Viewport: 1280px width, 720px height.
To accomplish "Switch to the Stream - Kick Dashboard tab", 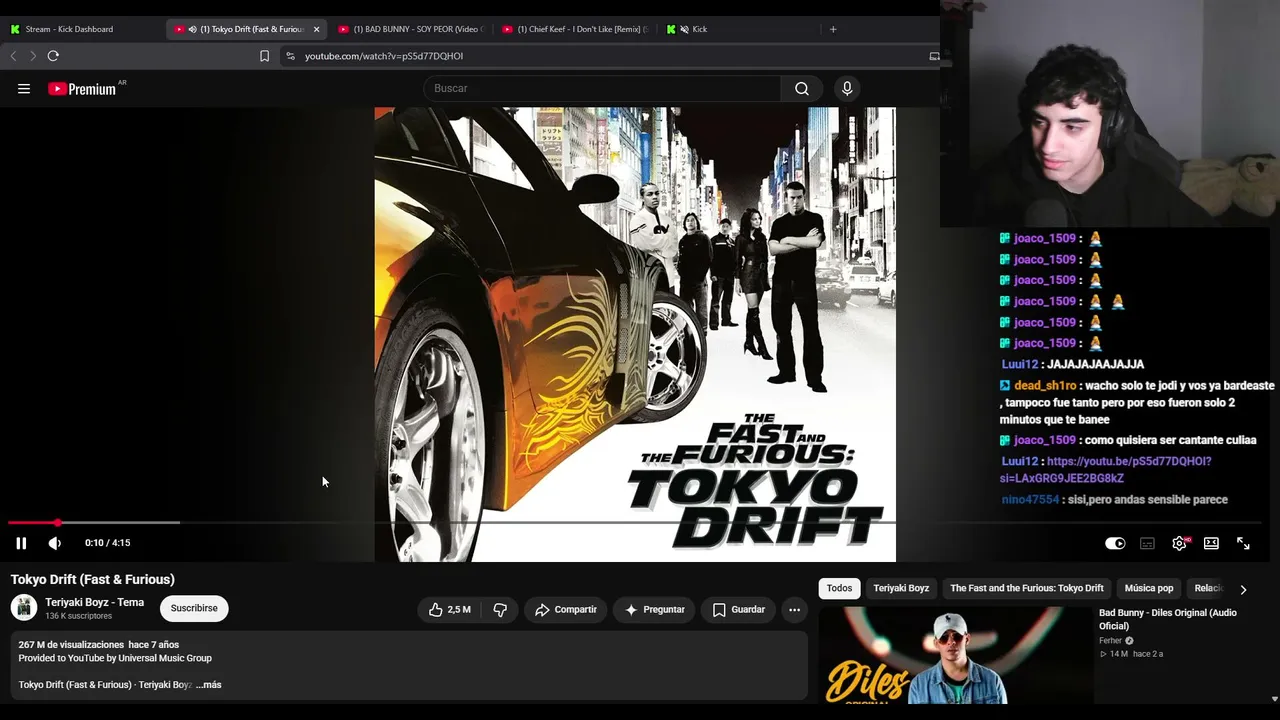I will pyautogui.click(x=69, y=29).
